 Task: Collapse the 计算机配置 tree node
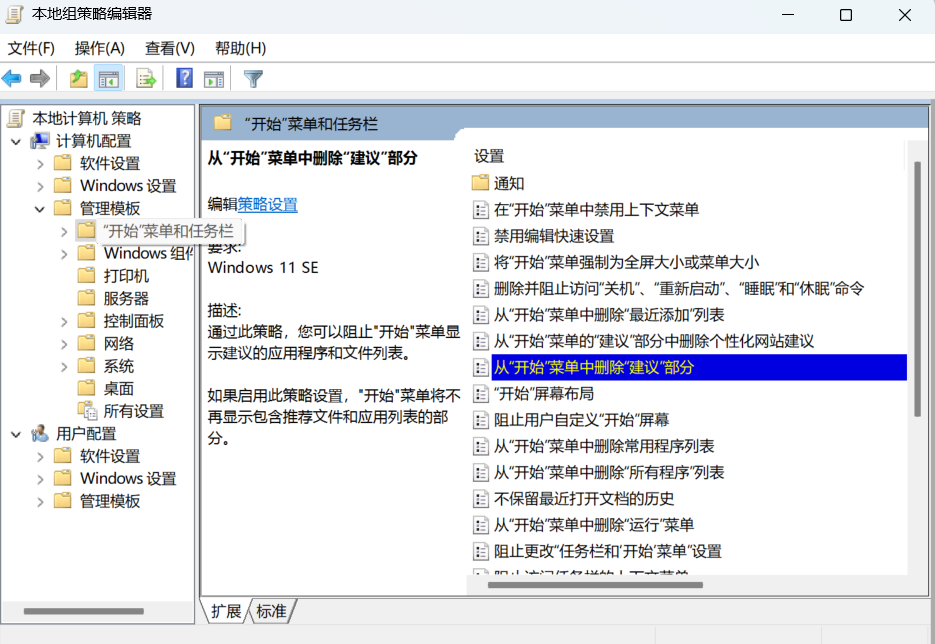[16, 141]
